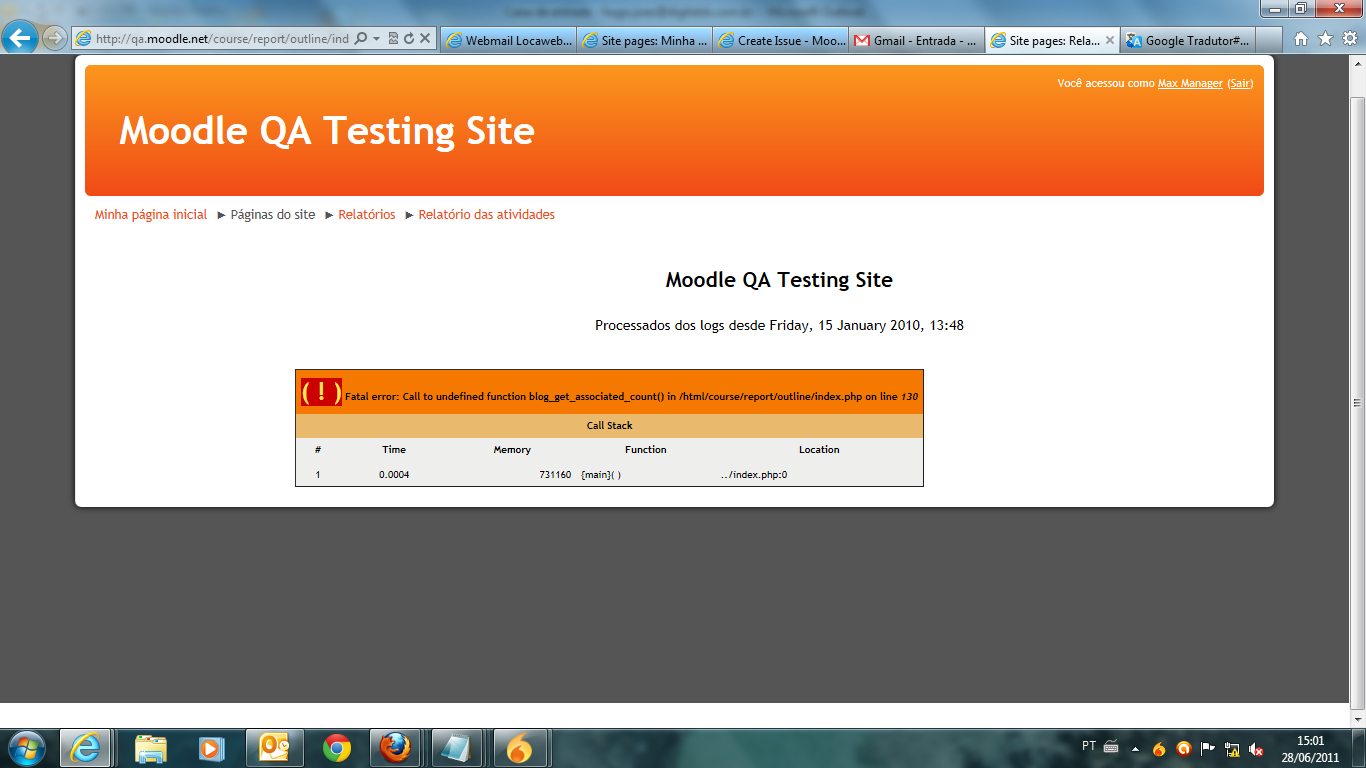Click the Processados dos logs date line

coord(779,325)
